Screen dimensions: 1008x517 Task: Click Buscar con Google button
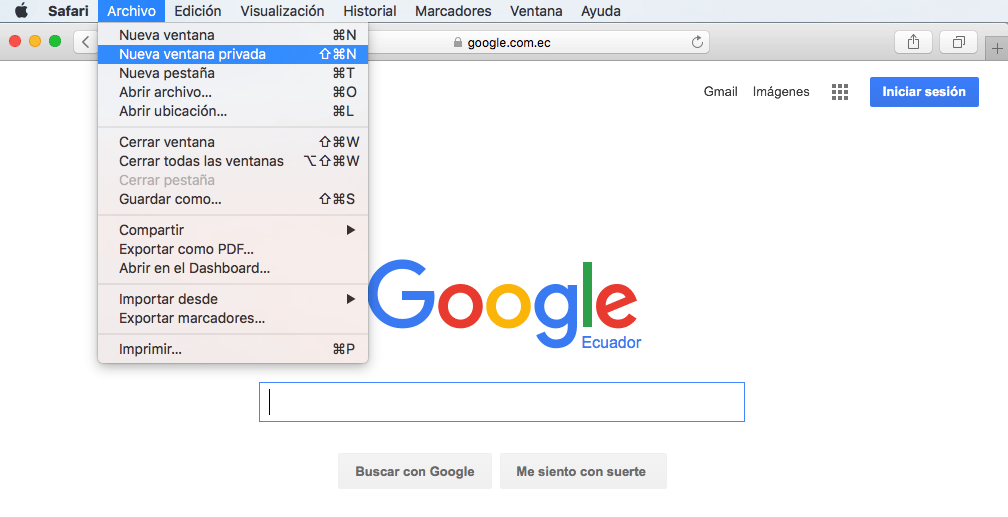pyautogui.click(x=415, y=471)
